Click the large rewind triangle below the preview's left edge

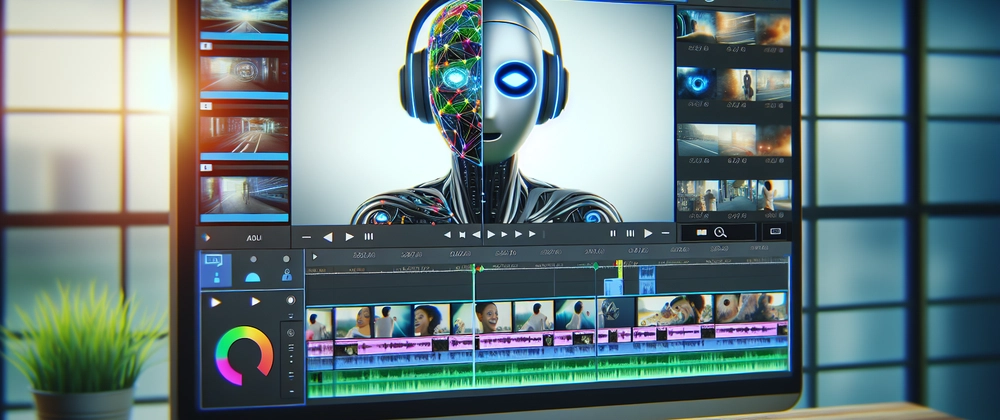[x=328, y=237]
